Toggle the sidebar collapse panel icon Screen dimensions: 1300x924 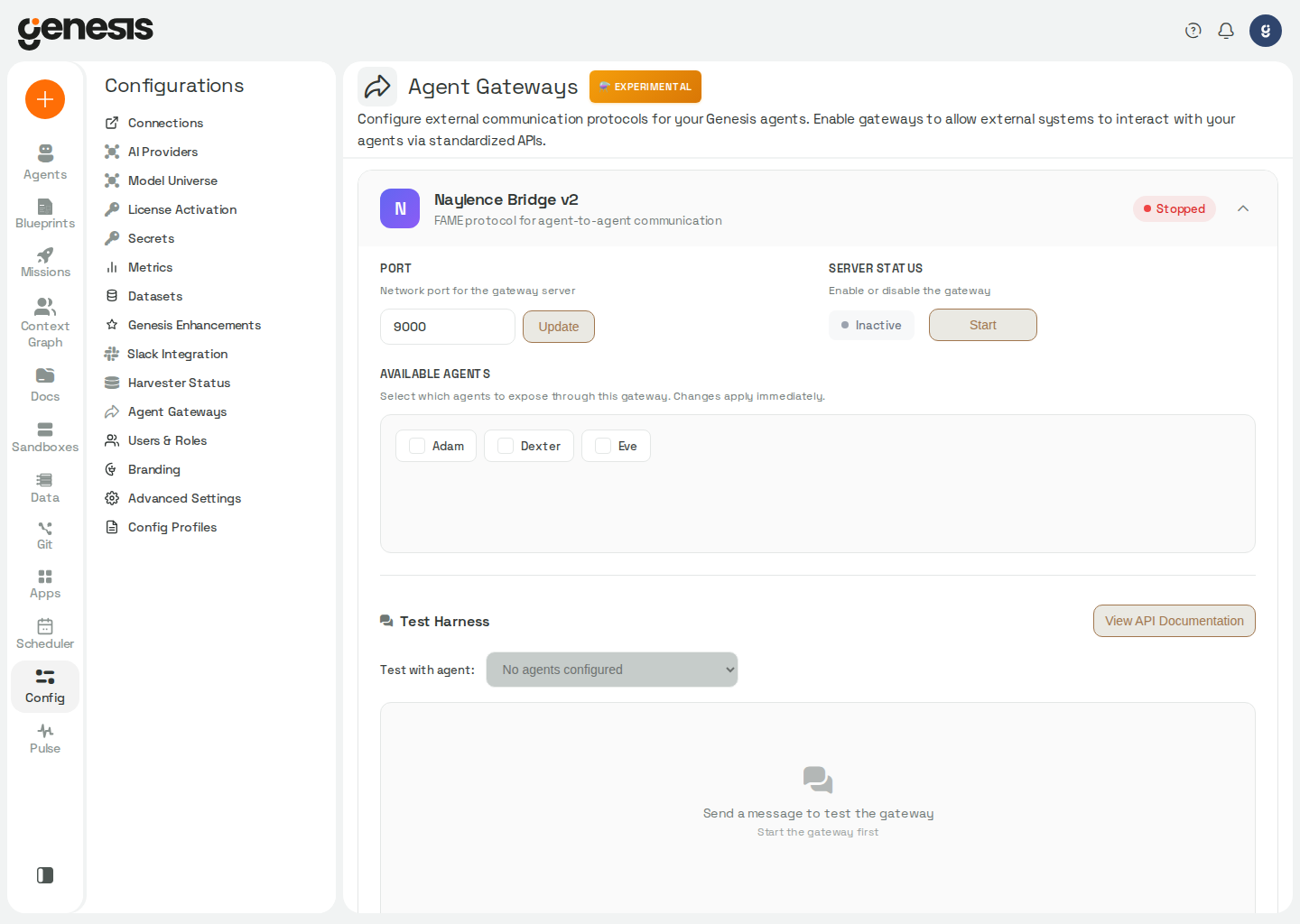tap(45, 875)
